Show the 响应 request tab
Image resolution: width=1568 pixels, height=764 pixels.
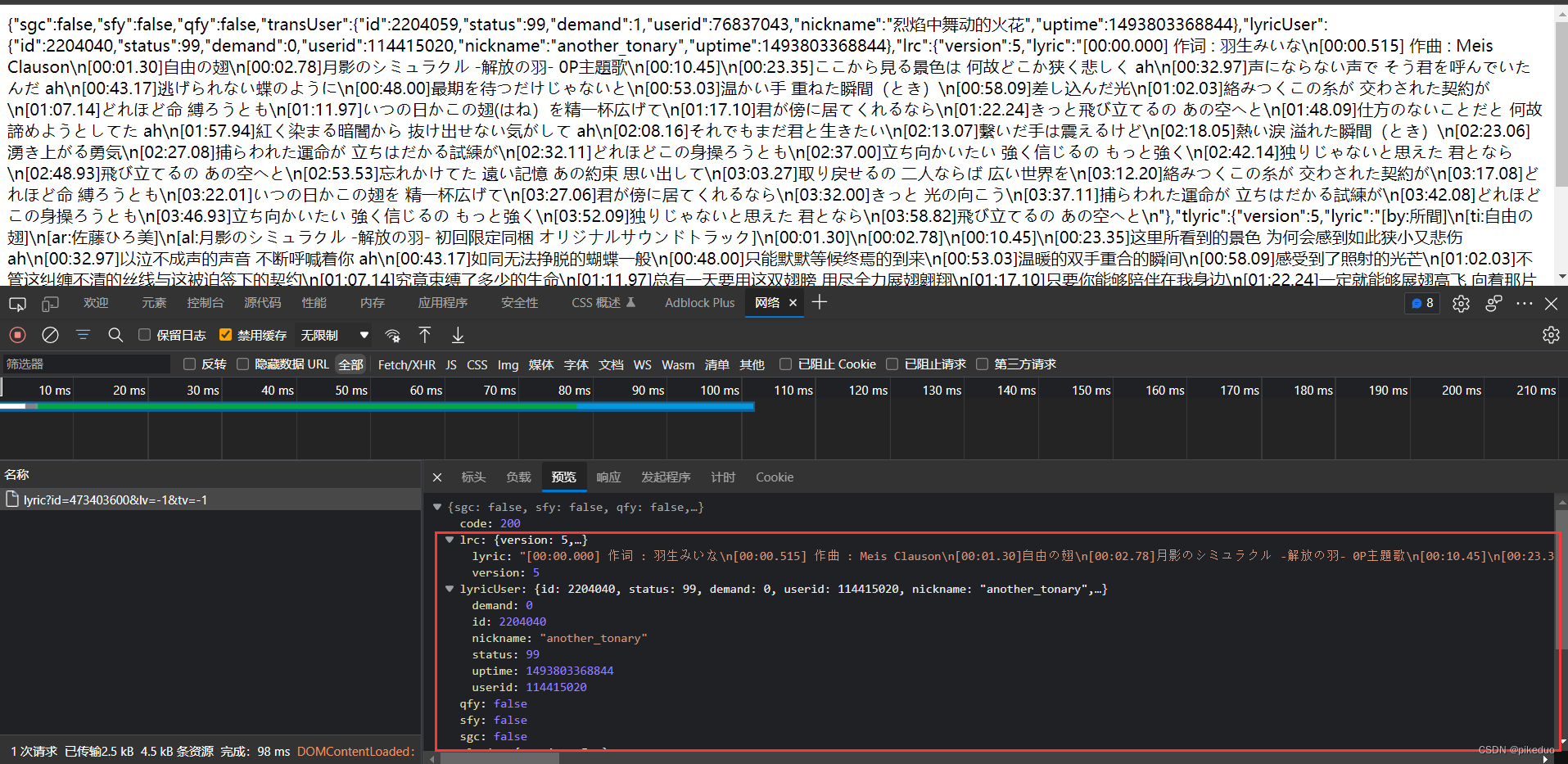pos(608,477)
